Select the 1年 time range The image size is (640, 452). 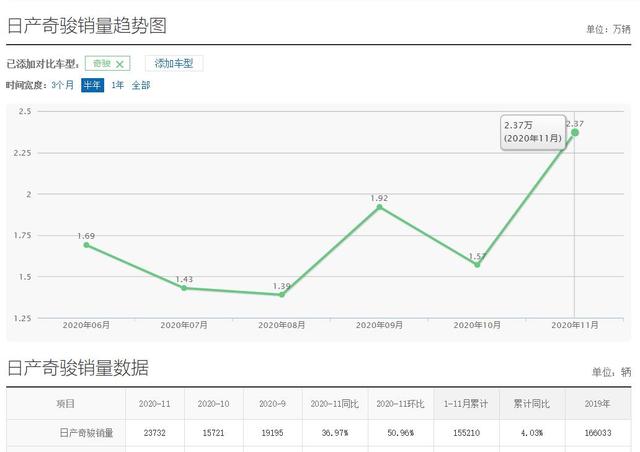point(118,85)
